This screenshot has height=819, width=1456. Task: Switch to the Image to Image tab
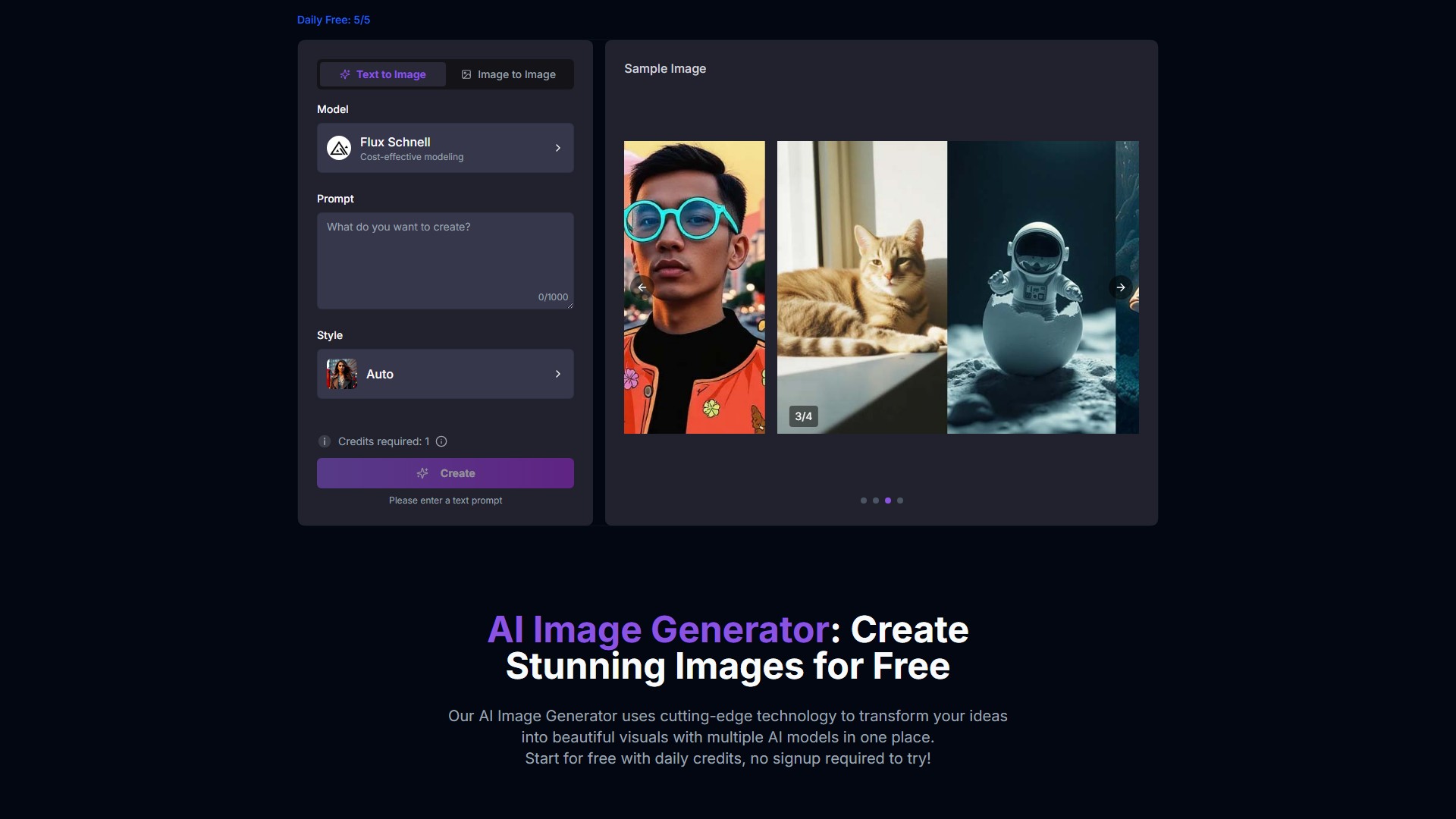[x=508, y=74]
